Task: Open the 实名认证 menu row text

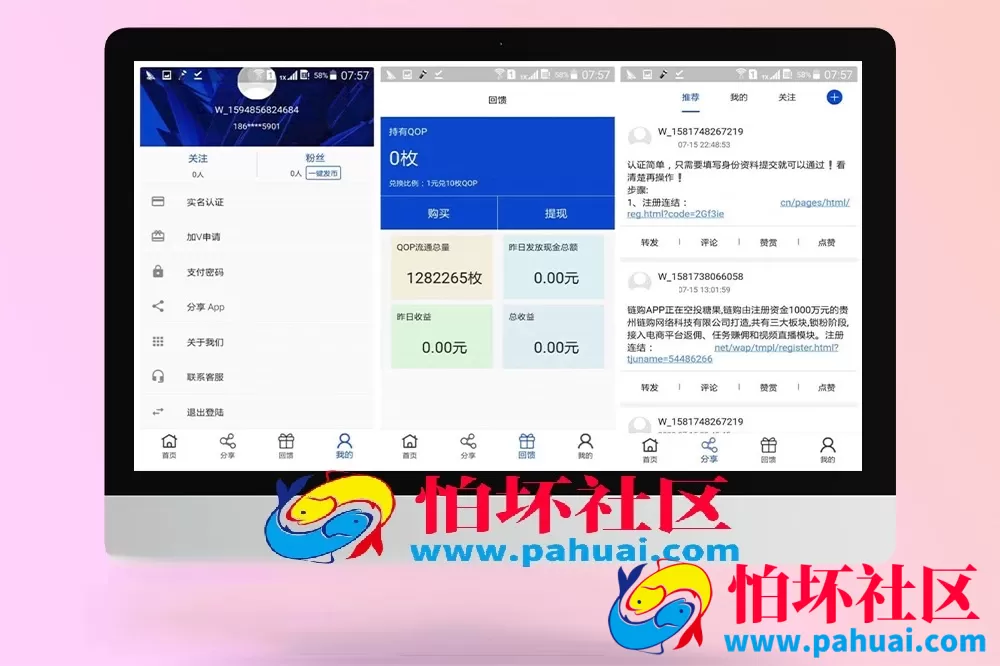Action: click(205, 202)
